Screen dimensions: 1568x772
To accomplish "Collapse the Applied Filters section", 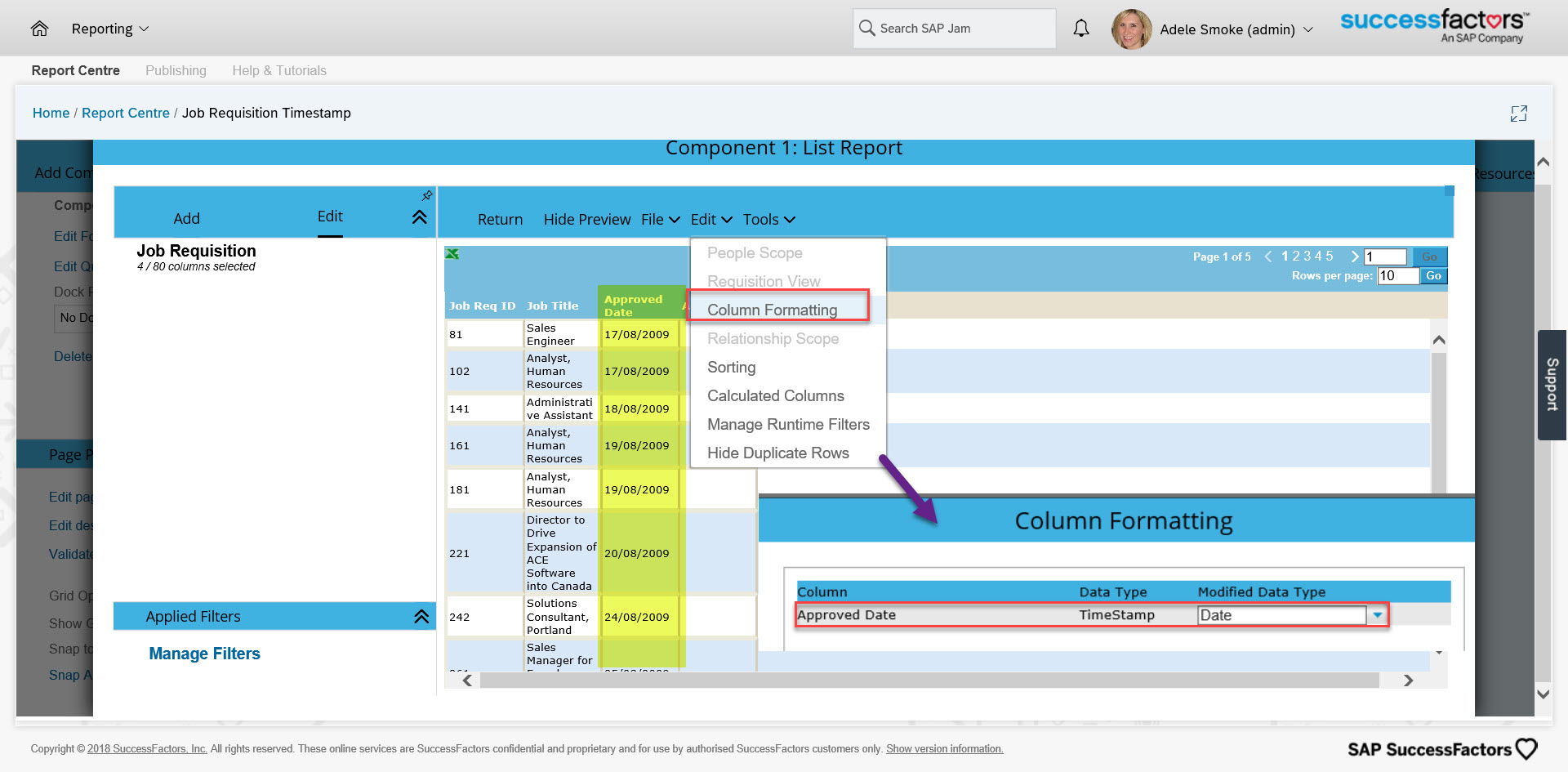I will coord(421,617).
